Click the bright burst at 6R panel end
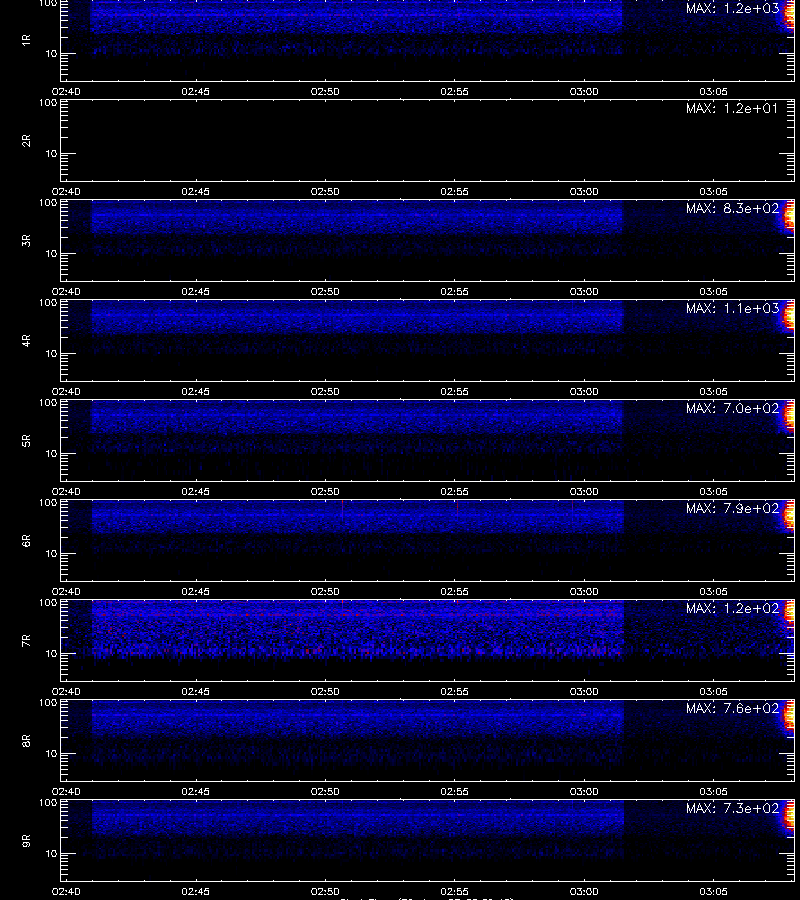This screenshot has width=800, height=900. tap(789, 516)
